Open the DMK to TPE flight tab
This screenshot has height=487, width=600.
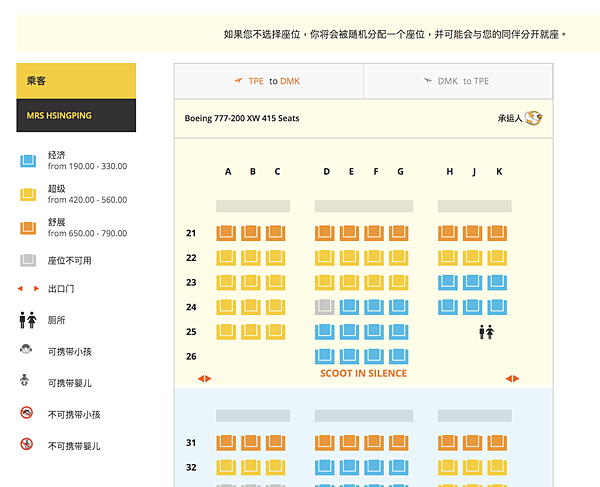[458, 81]
